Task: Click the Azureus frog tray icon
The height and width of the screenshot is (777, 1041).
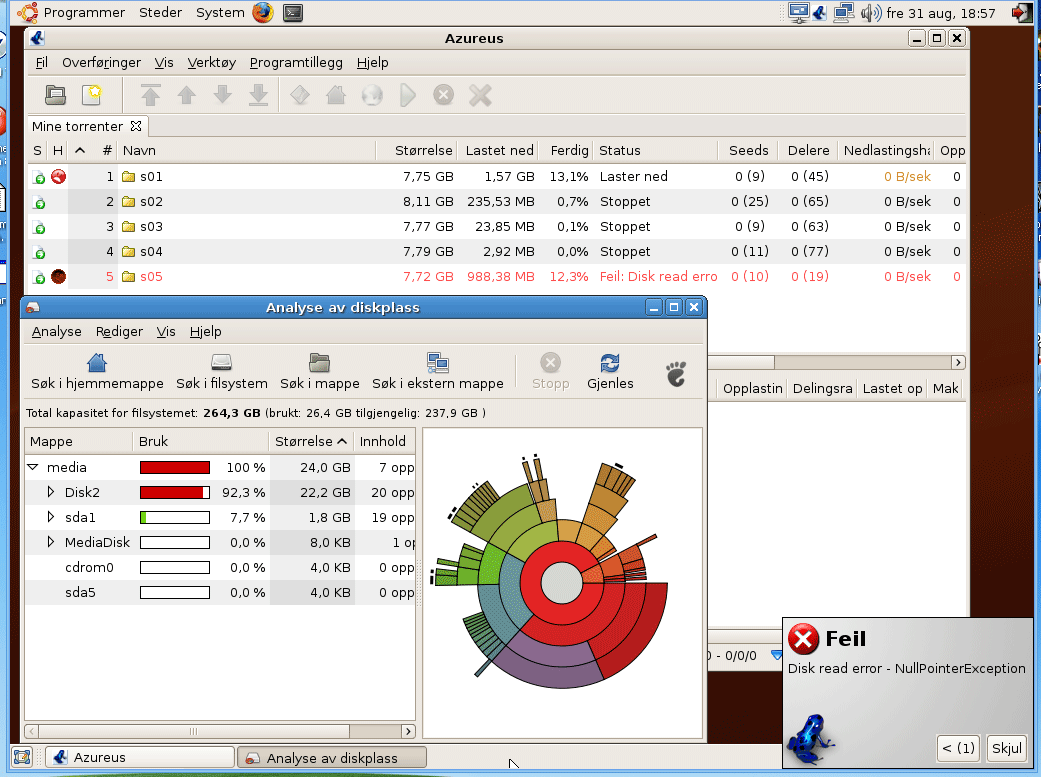Action: (819, 13)
